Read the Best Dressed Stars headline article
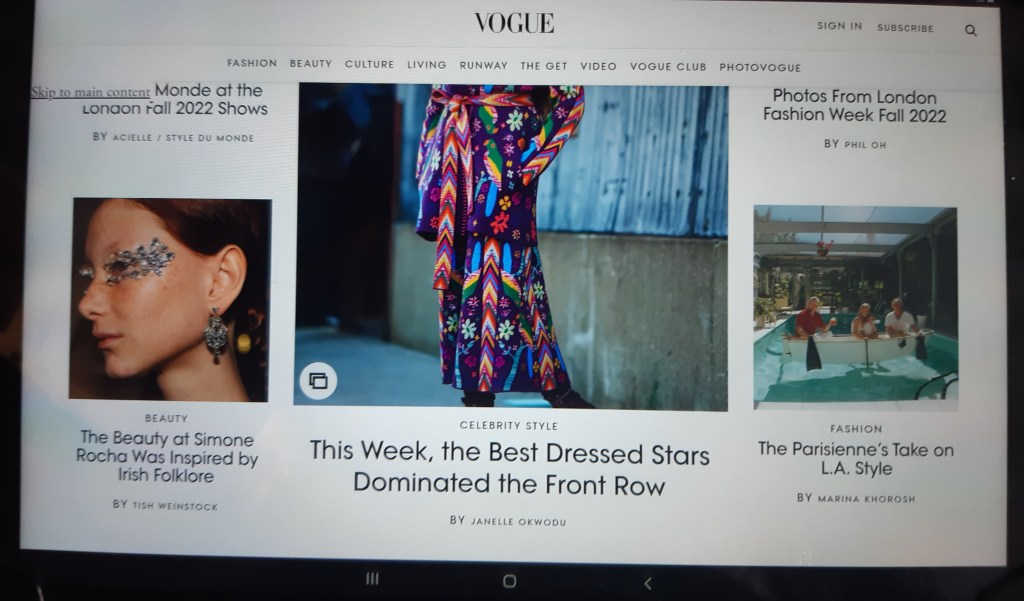 [x=509, y=468]
